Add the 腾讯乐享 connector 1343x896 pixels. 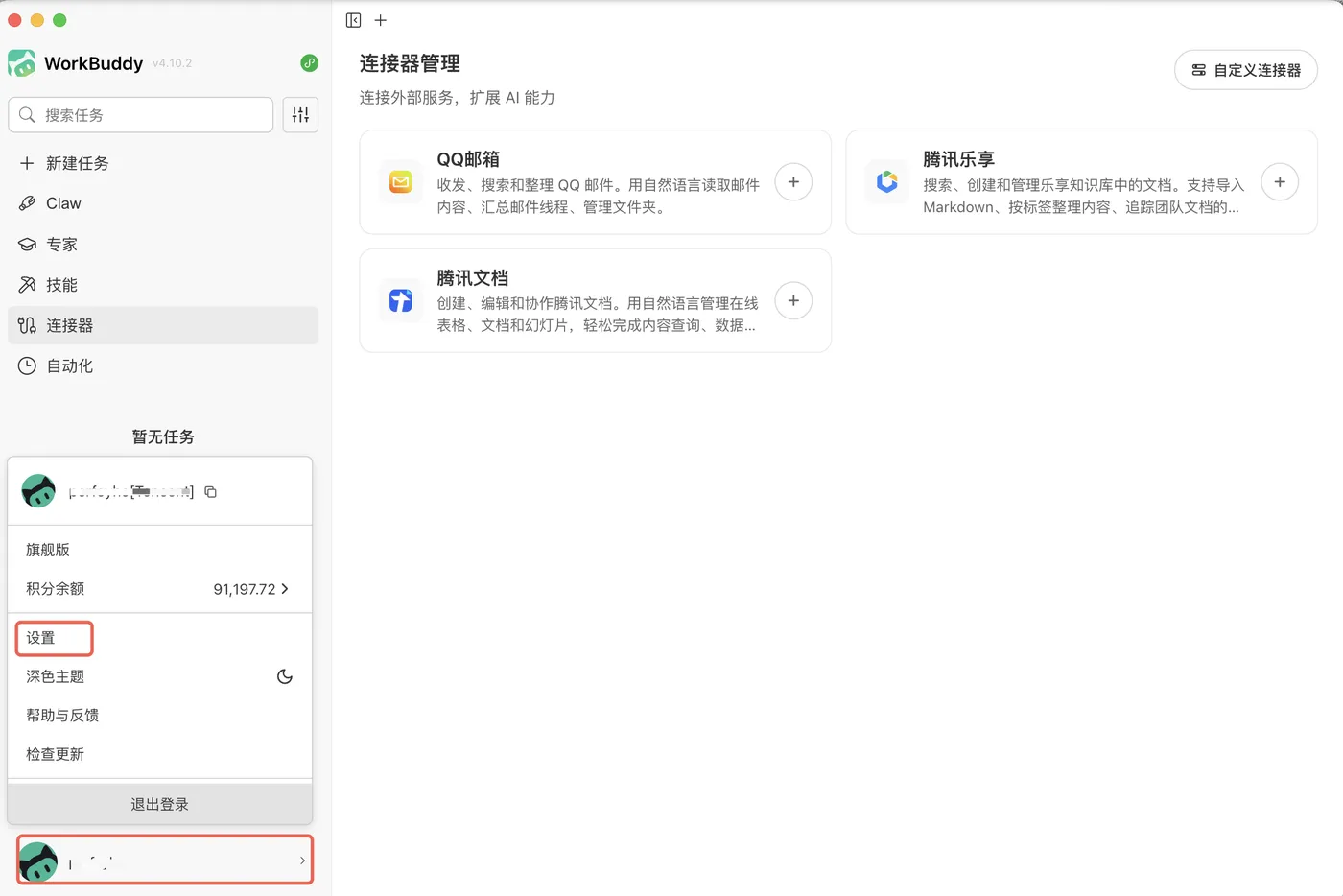click(x=1280, y=182)
